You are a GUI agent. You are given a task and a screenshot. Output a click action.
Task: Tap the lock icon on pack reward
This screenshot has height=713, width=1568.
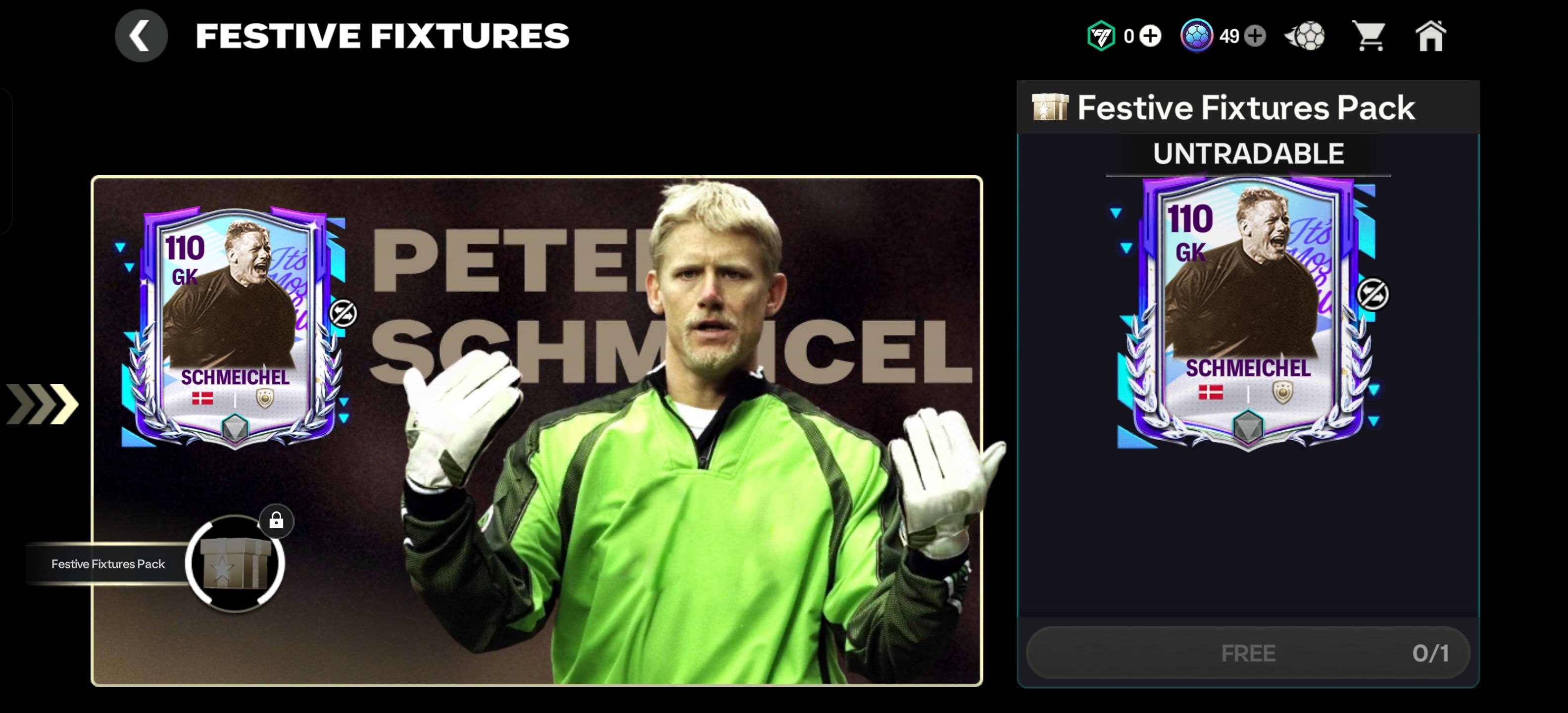[276, 520]
